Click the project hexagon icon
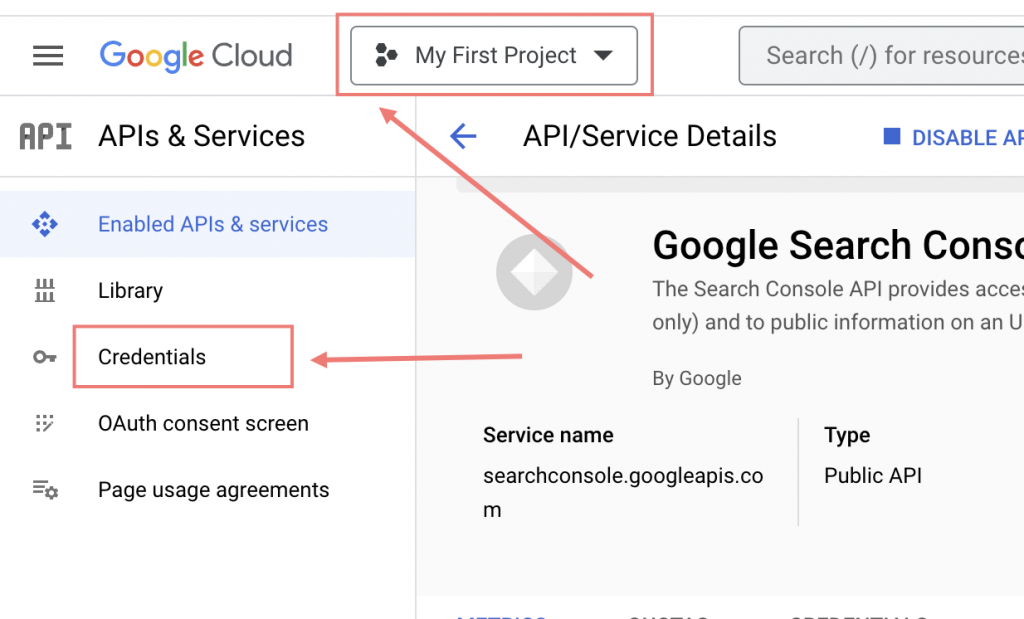1024x619 pixels. [386, 56]
